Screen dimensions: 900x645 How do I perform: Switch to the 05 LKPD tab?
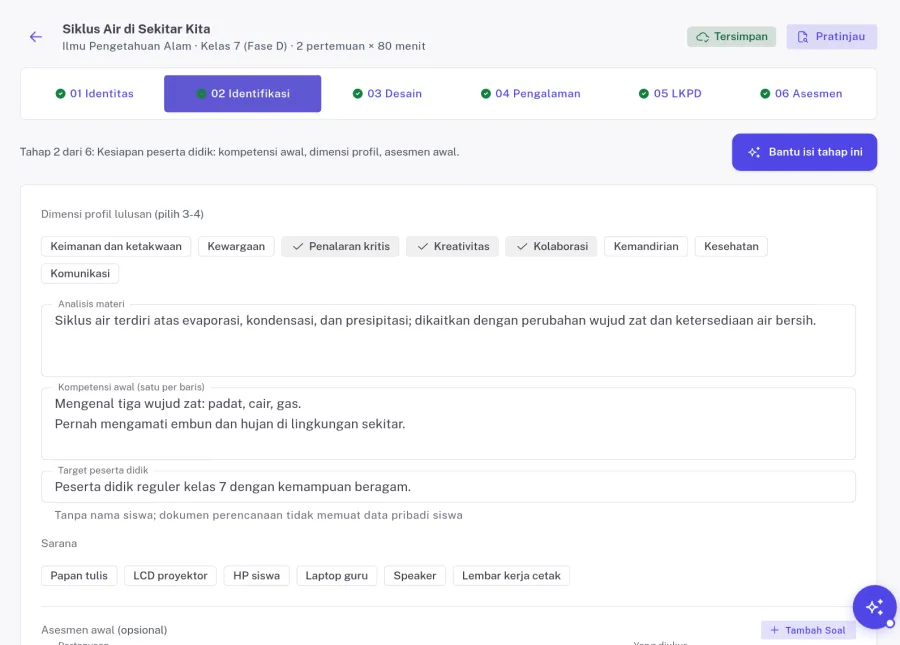pos(670,94)
